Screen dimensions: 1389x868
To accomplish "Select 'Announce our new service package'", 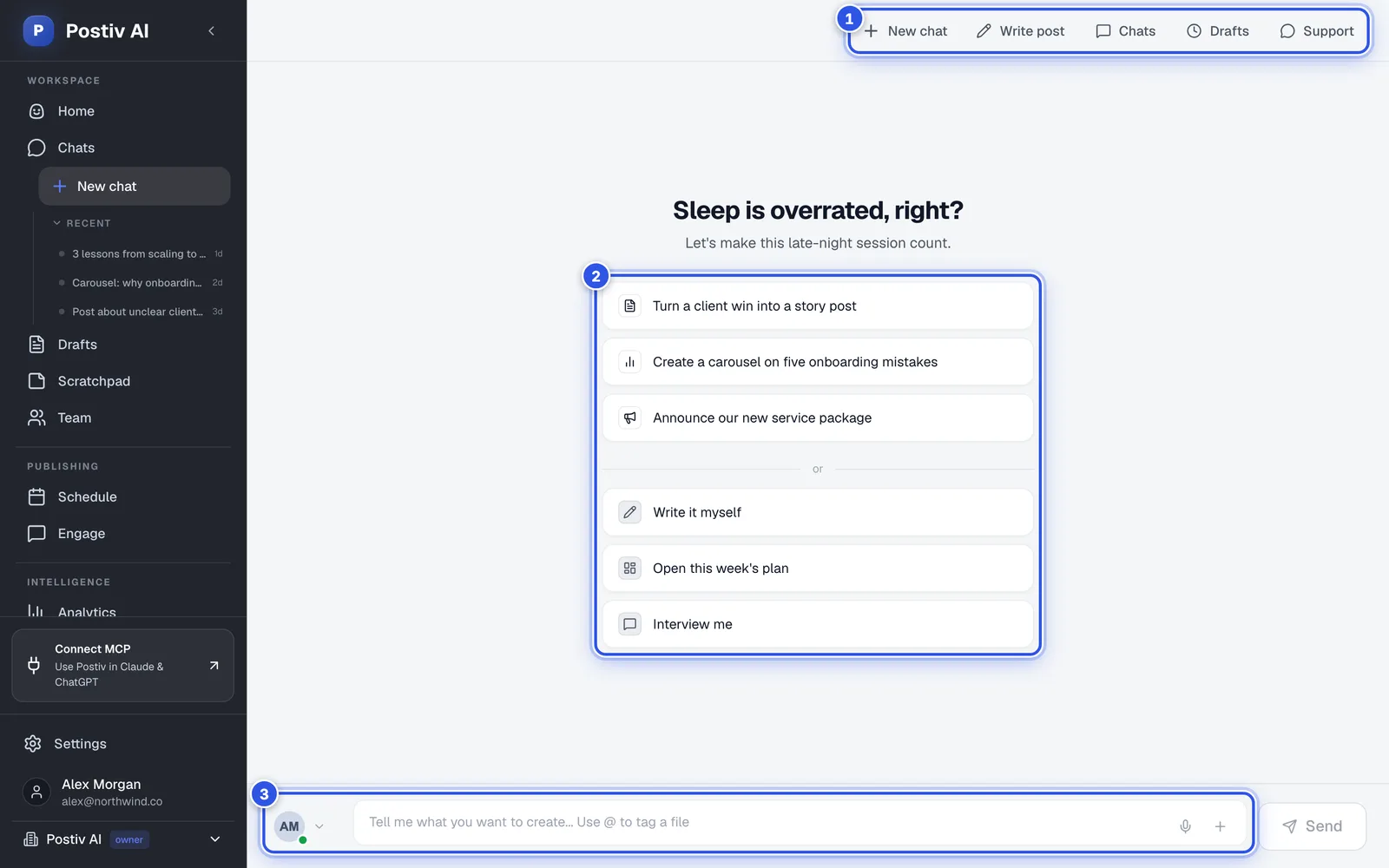I will 818,418.
